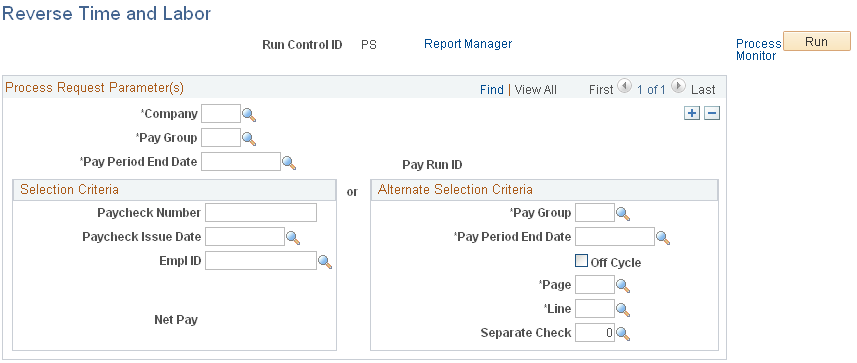Open the Report Manager link
857x363 pixels.
468,44
